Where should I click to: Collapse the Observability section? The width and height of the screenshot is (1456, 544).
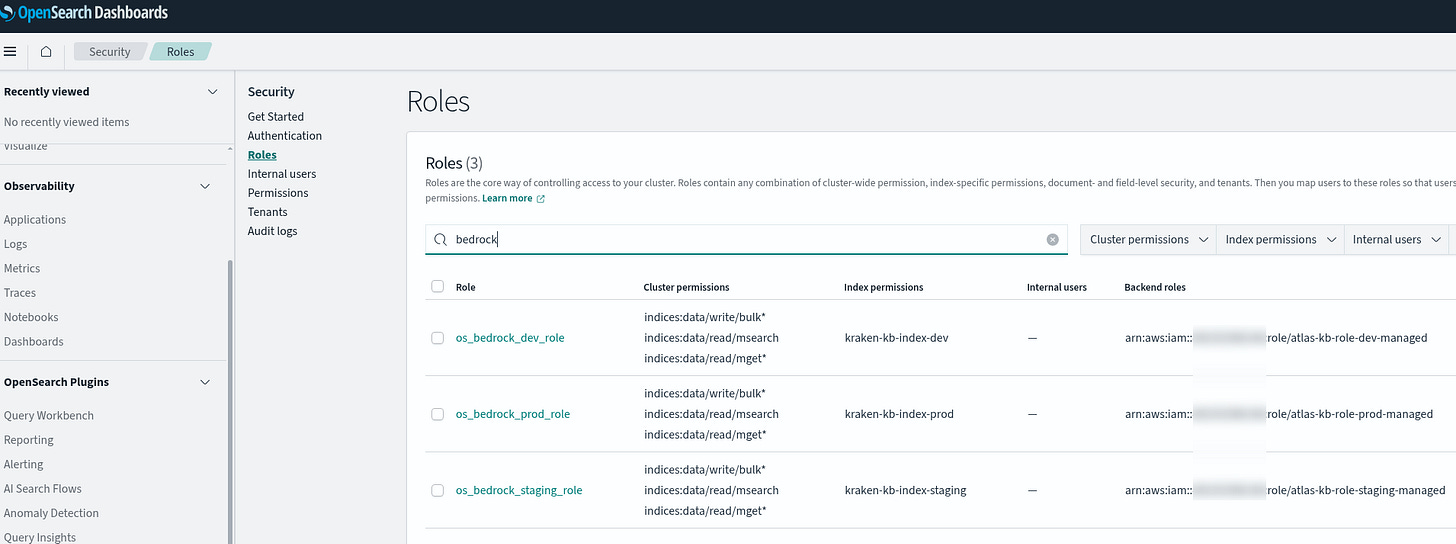tap(205, 186)
